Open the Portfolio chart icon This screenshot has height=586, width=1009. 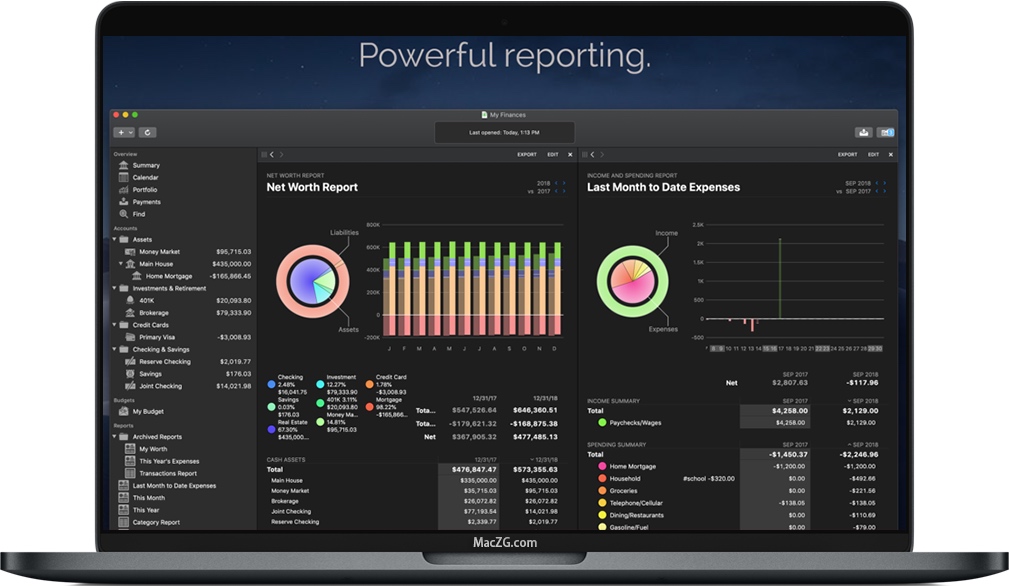pos(124,190)
